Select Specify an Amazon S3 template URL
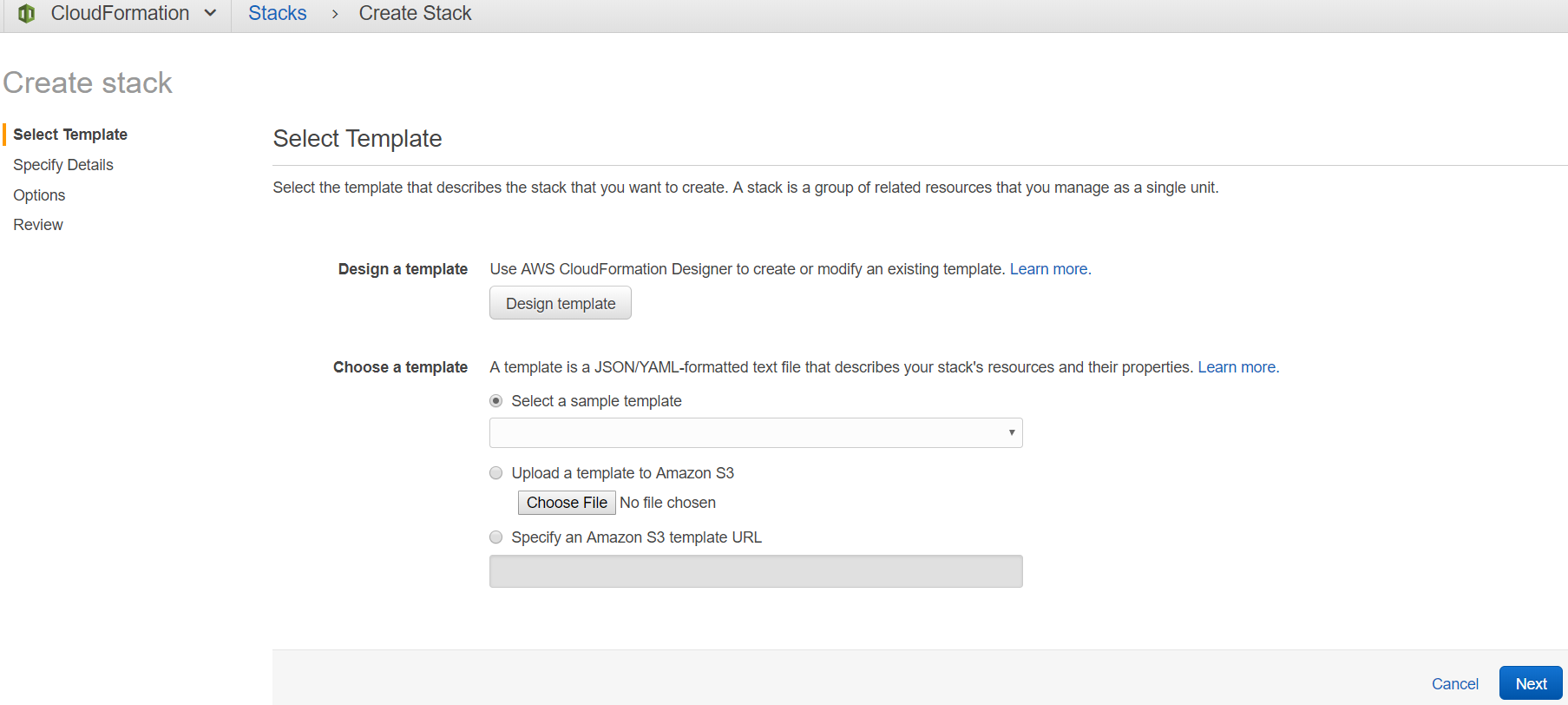Image resolution: width=1568 pixels, height=705 pixels. (x=496, y=537)
